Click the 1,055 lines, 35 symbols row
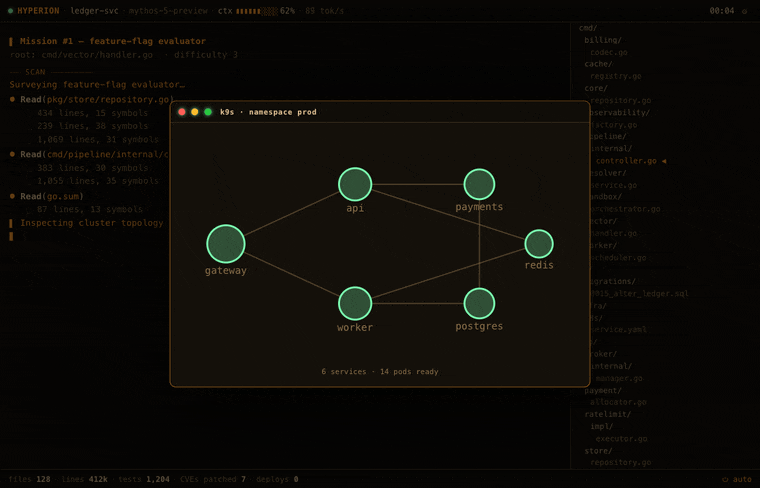 point(97,181)
